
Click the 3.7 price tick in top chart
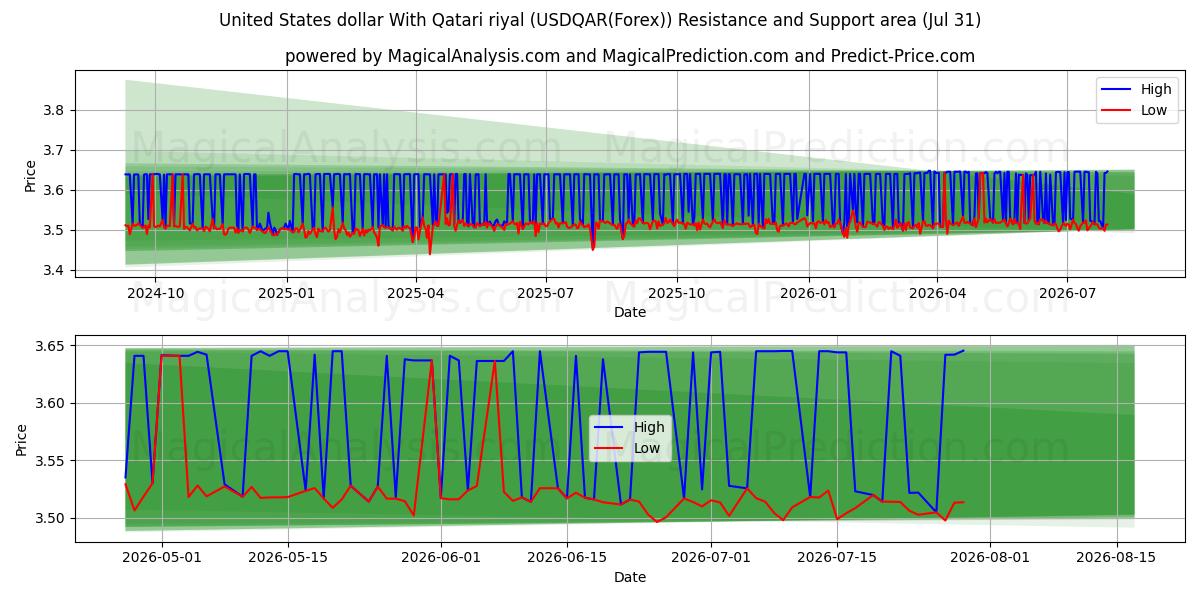pos(56,150)
